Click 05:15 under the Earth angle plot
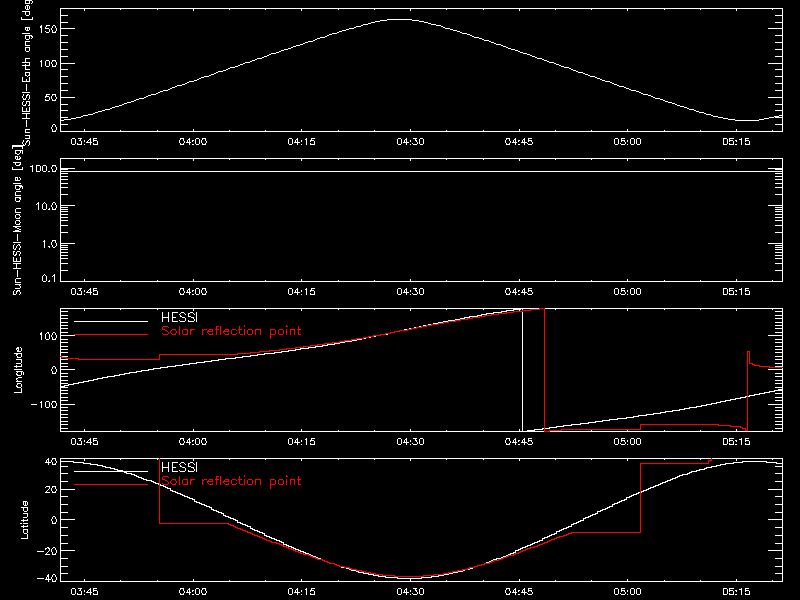This screenshot has width=800, height=600. pos(736,141)
